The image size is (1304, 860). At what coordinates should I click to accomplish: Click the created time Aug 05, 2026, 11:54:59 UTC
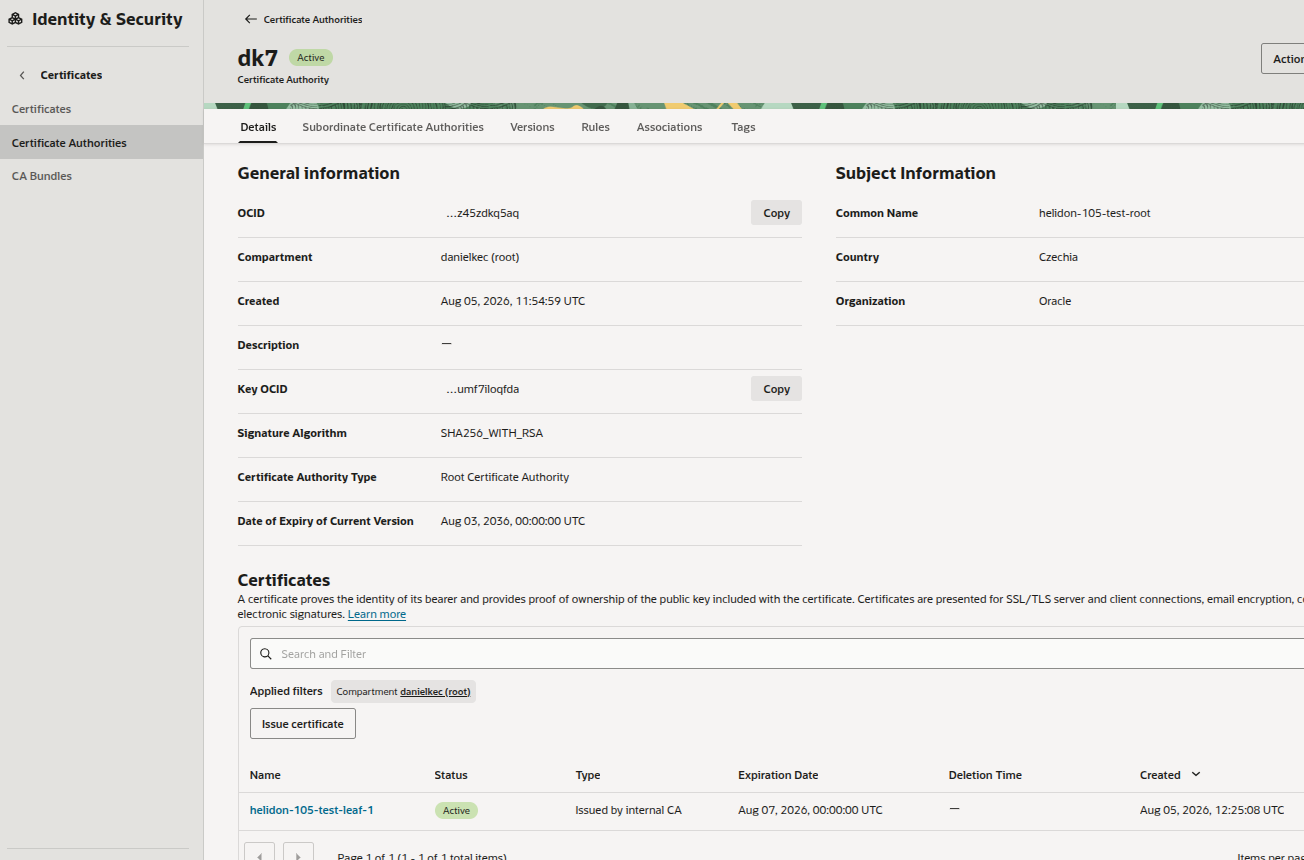tap(513, 301)
